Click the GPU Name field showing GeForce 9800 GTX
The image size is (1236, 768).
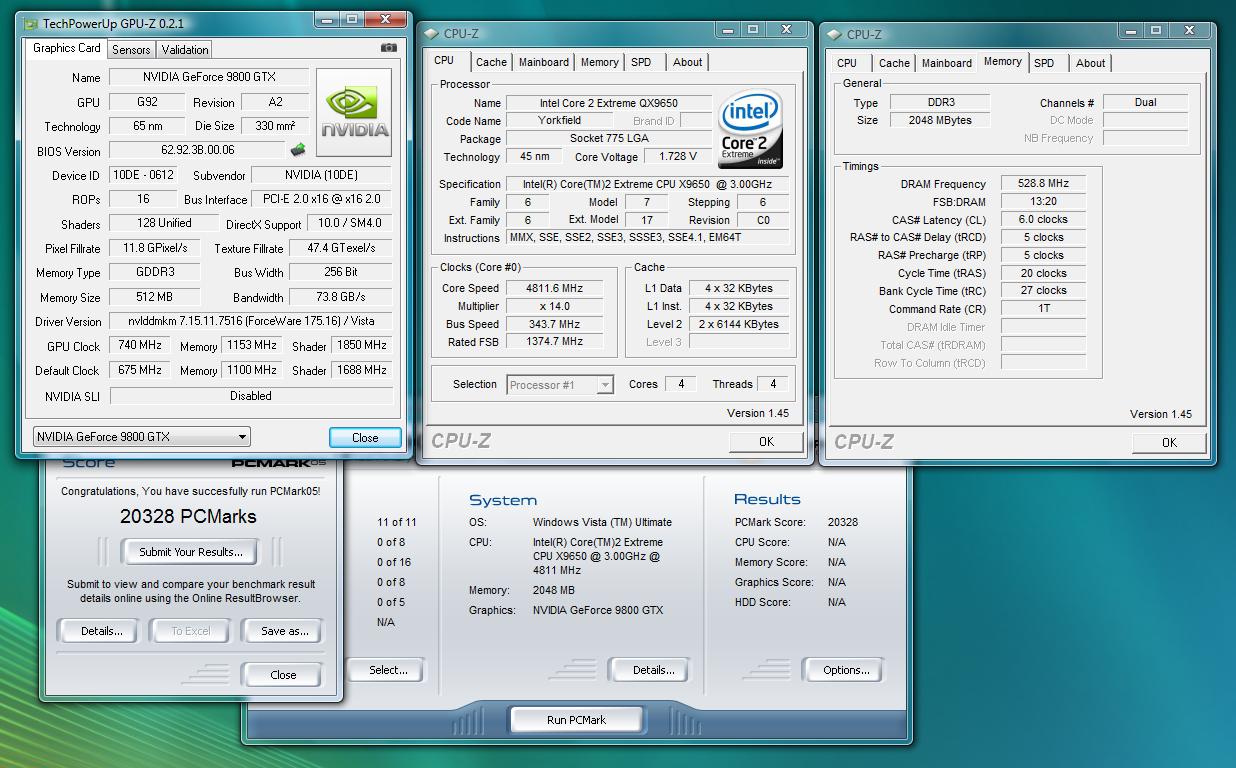(x=208, y=77)
